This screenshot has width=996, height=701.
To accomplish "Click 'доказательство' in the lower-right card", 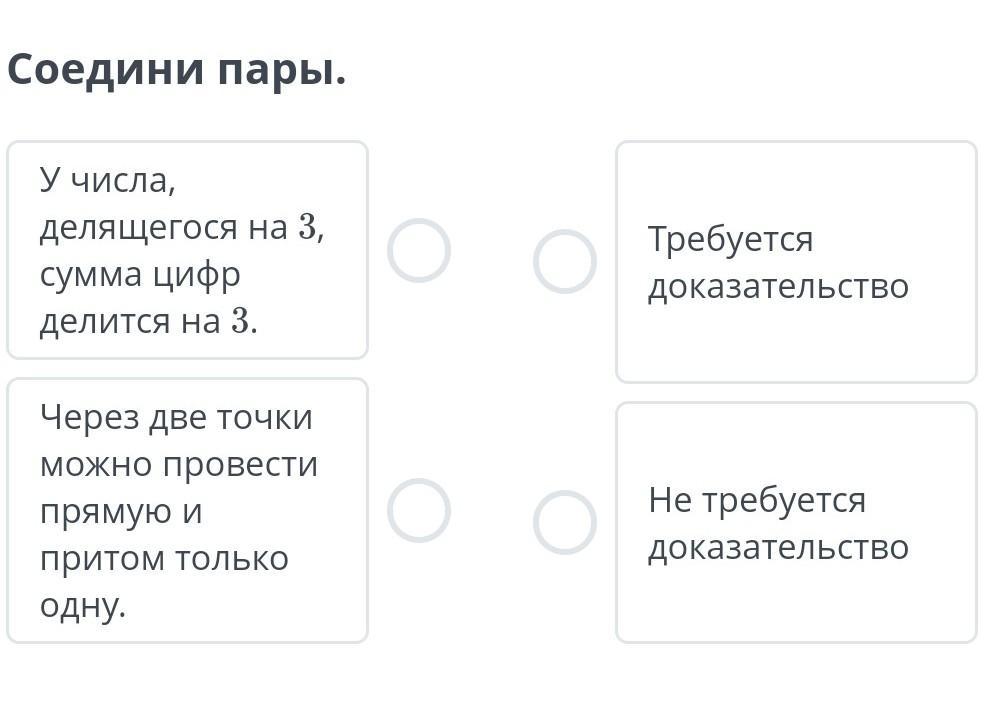I will pos(778,547).
